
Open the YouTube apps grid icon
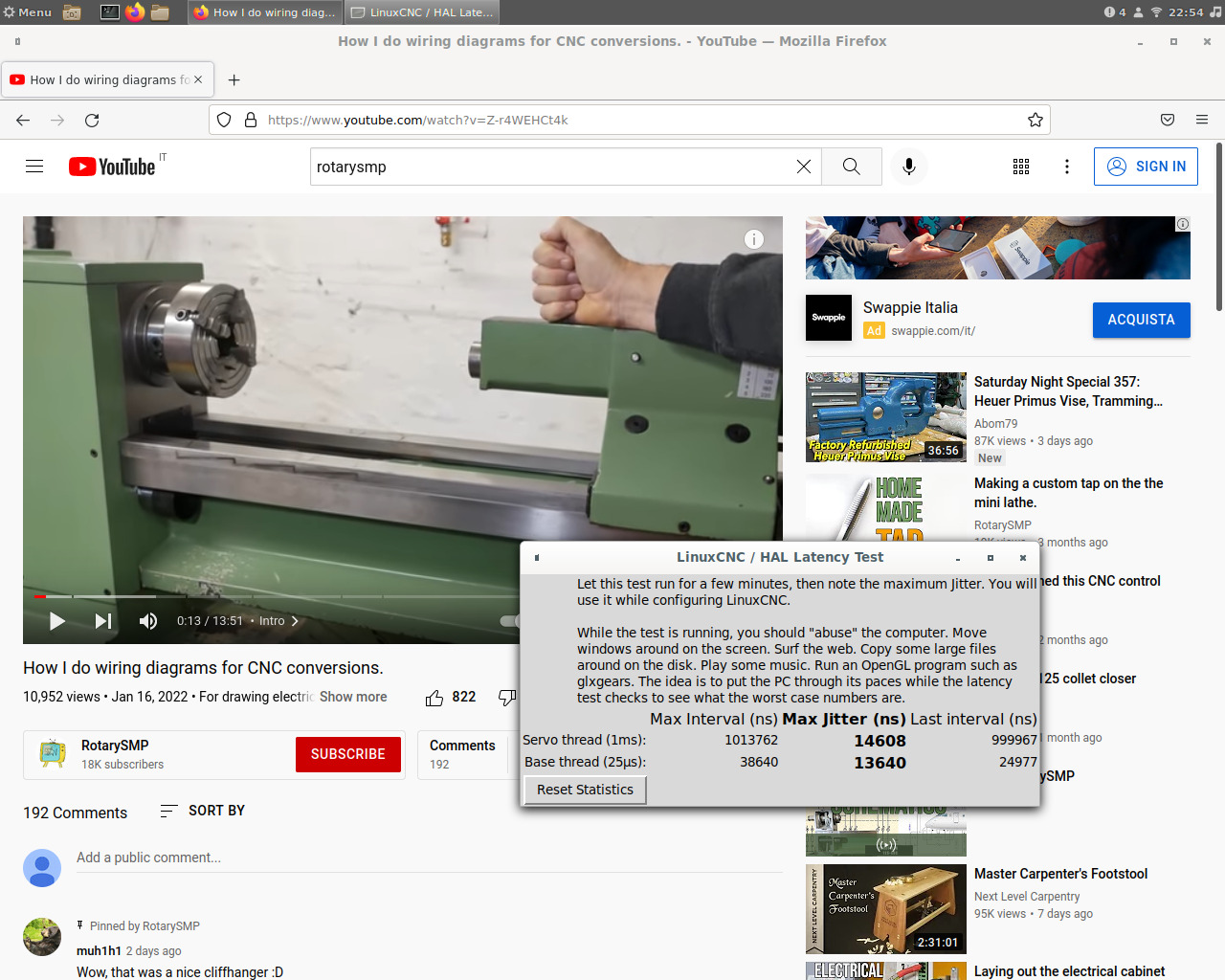coord(1021,167)
